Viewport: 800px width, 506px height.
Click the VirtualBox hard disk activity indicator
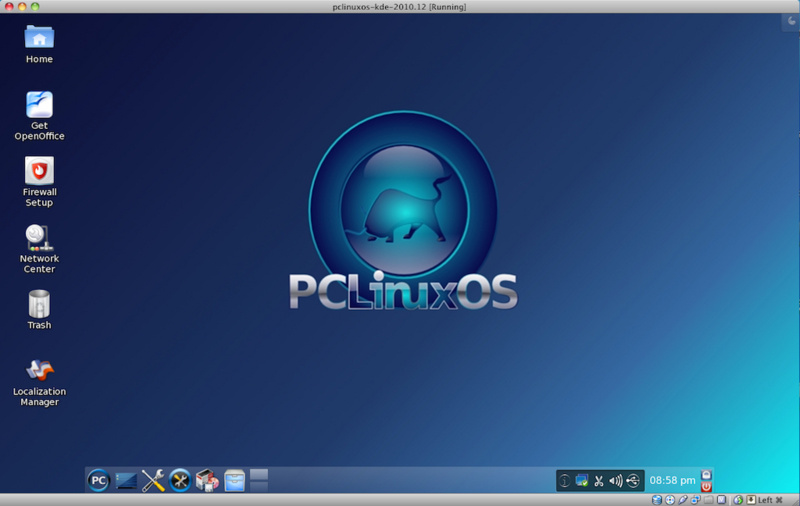657,500
